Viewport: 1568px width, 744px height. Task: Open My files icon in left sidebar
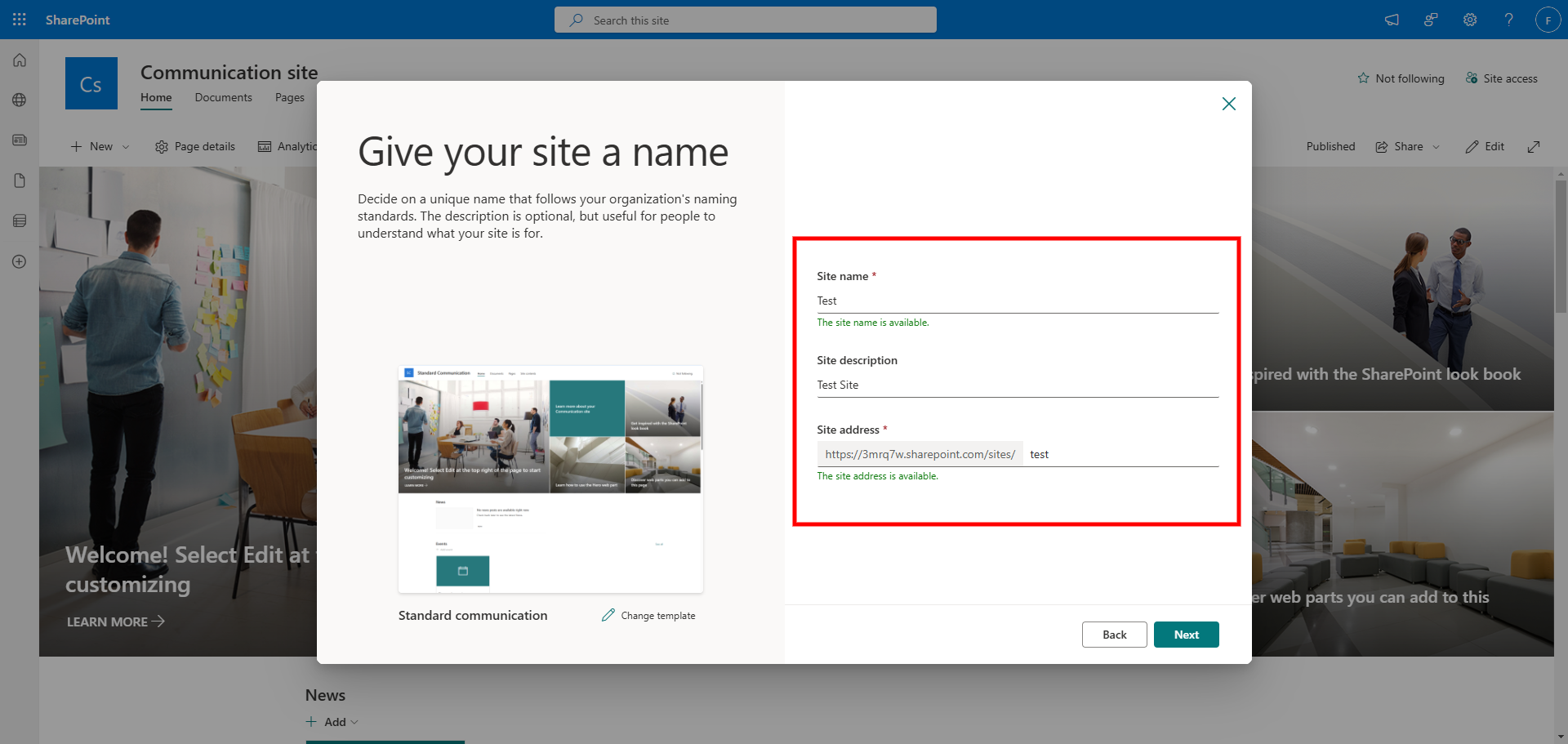pyautogui.click(x=20, y=180)
